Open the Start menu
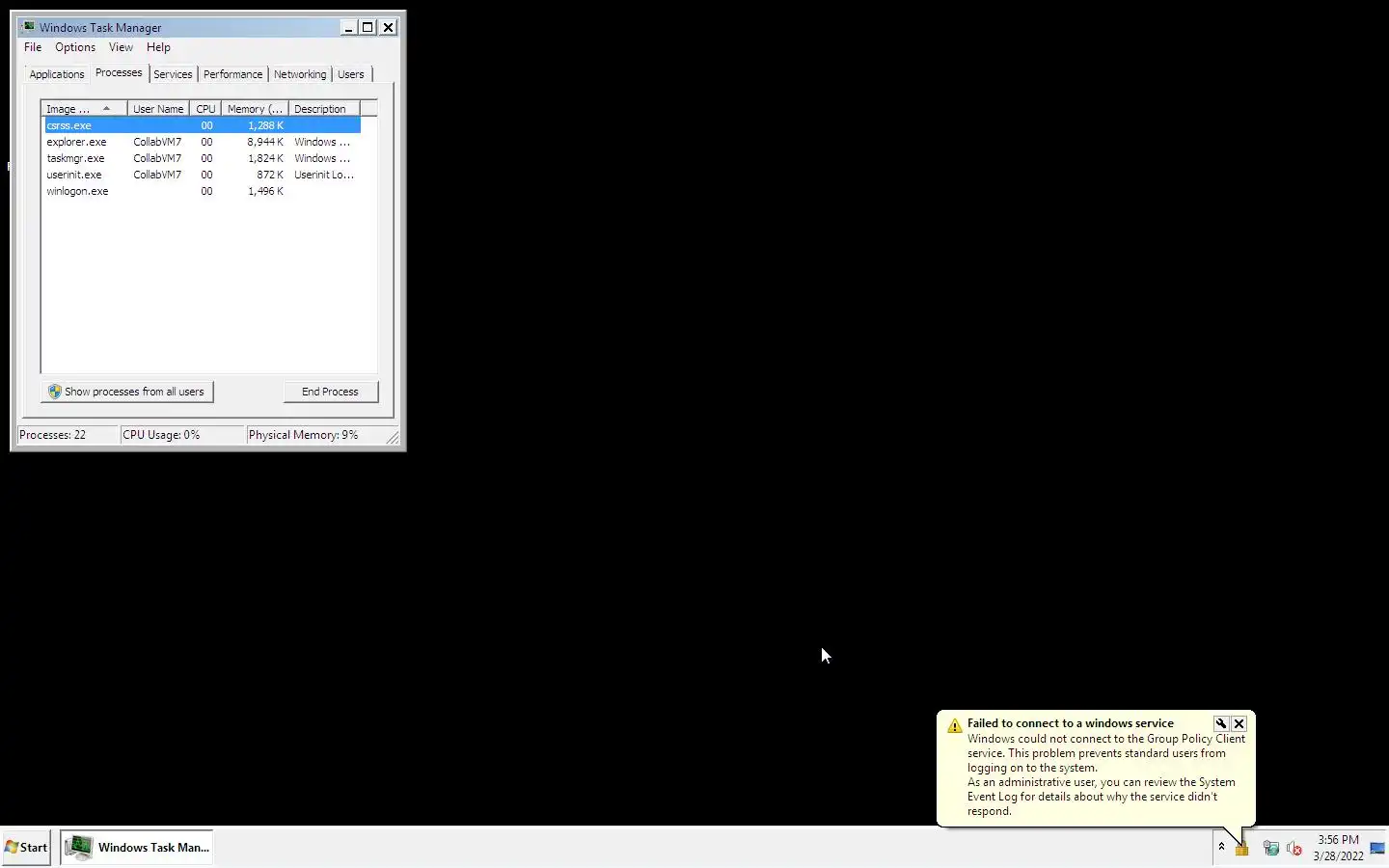Image resolution: width=1389 pixels, height=868 pixels. click(x=26, y=848)
